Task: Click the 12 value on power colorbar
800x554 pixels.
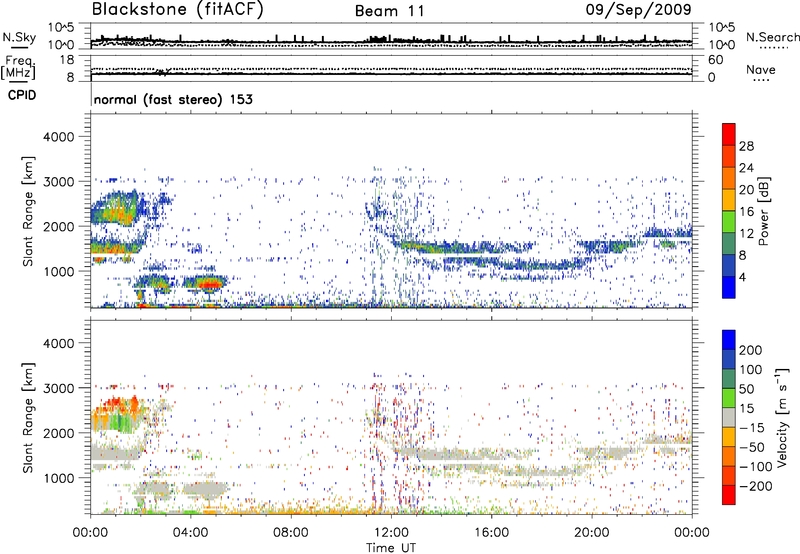Action: click(x=746, y=234)
